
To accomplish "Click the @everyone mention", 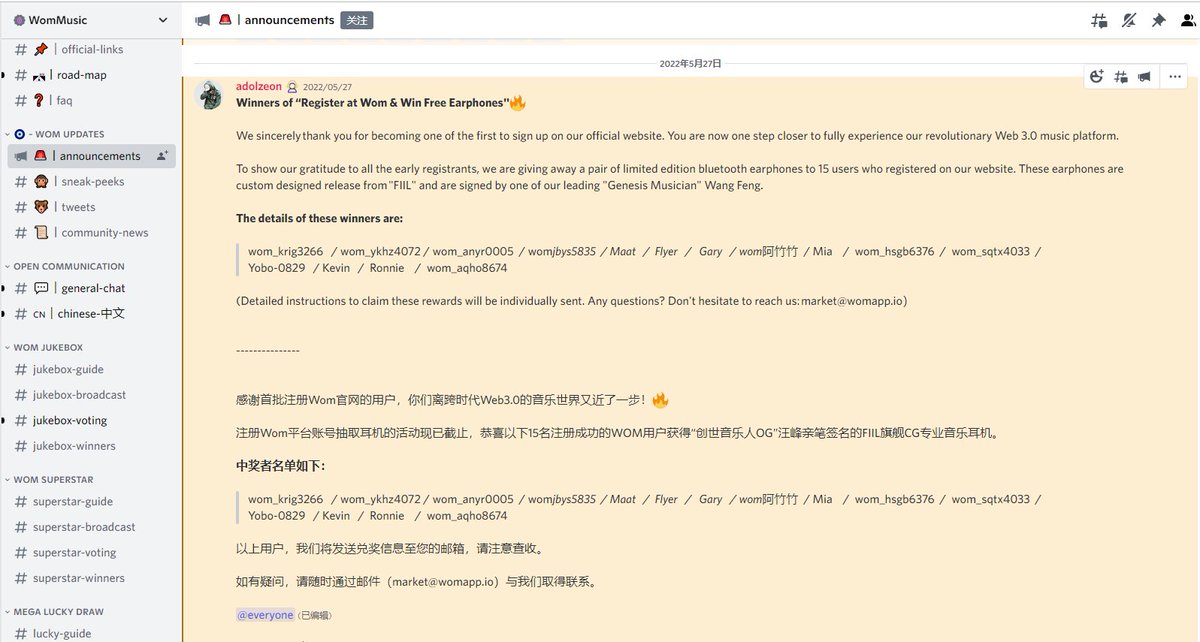I will (x=265, y=615).
